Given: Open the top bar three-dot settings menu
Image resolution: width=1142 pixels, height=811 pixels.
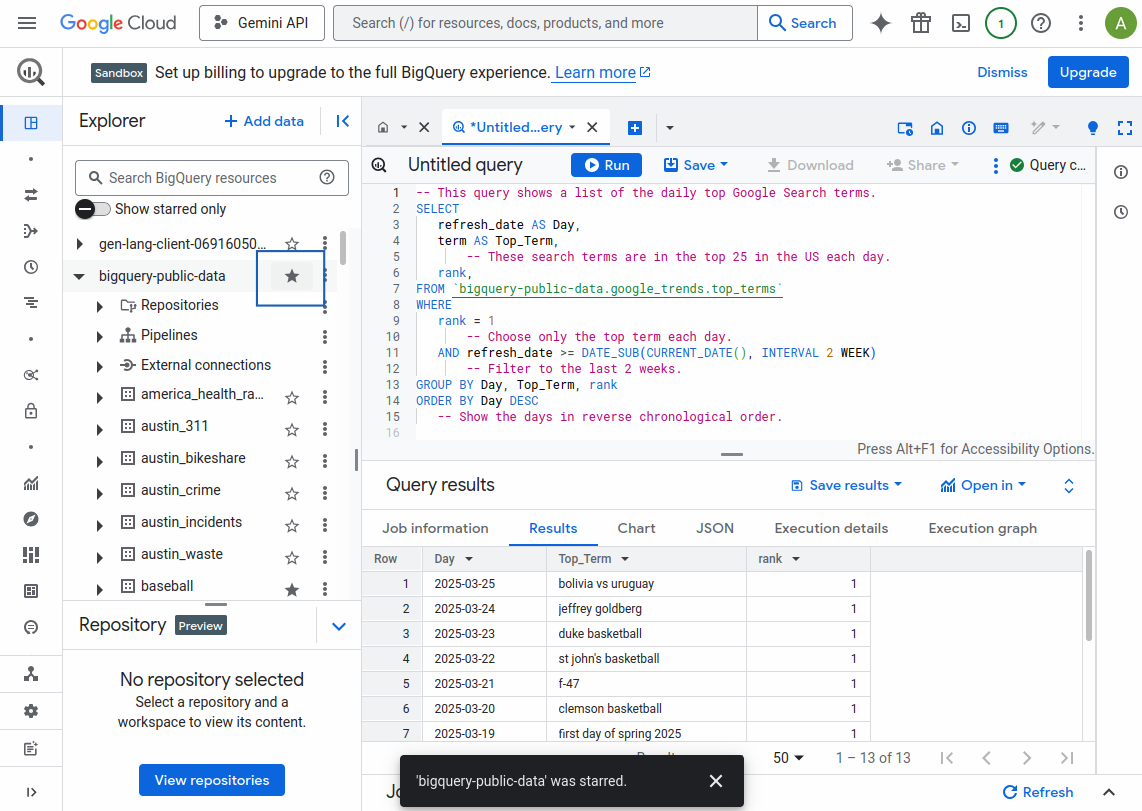Looking at the screenshot, I should [x=1081, y=23].
